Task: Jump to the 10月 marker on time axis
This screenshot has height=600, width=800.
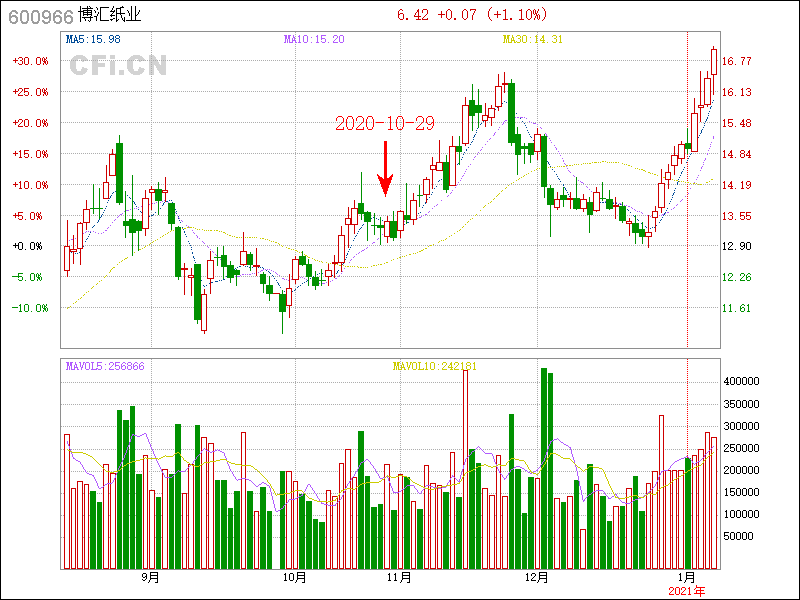Action: (x=294, y=577)
